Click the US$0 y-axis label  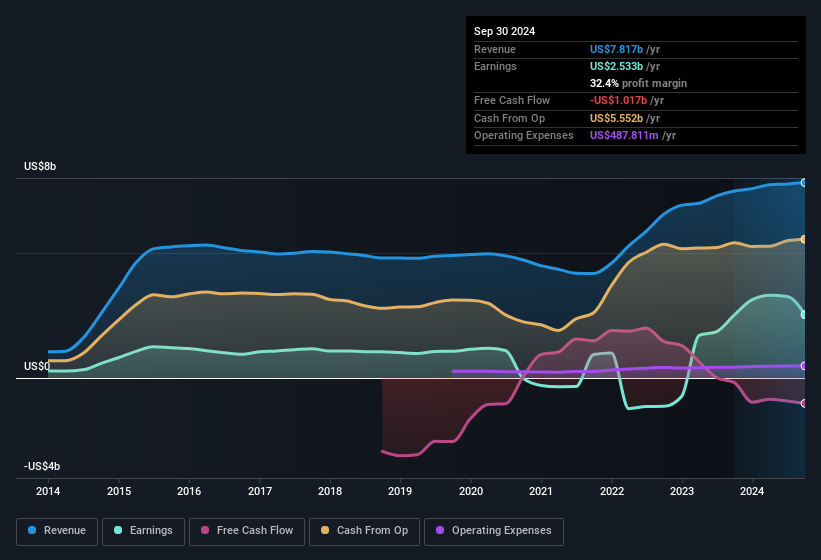36,366
